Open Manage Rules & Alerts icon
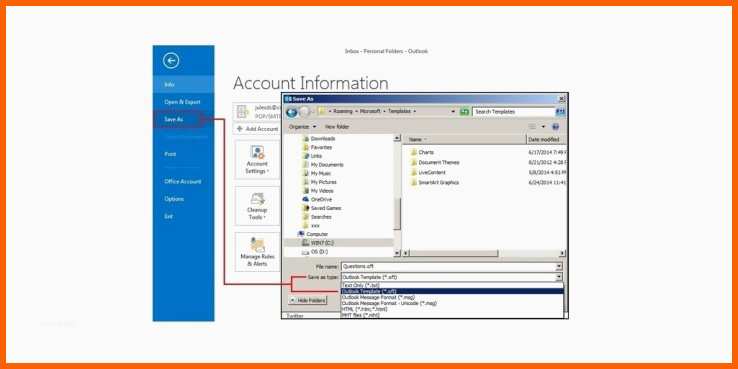The image size is (738, 369). click(x=257, y=252)
